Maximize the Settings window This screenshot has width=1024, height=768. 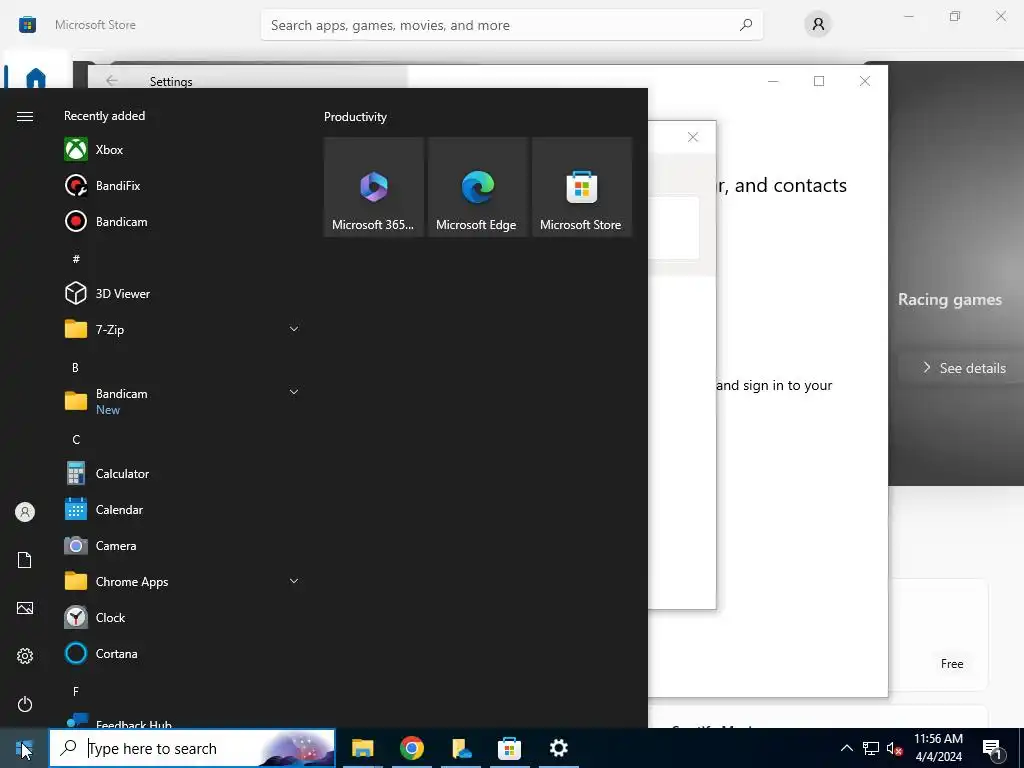point(819,81)
